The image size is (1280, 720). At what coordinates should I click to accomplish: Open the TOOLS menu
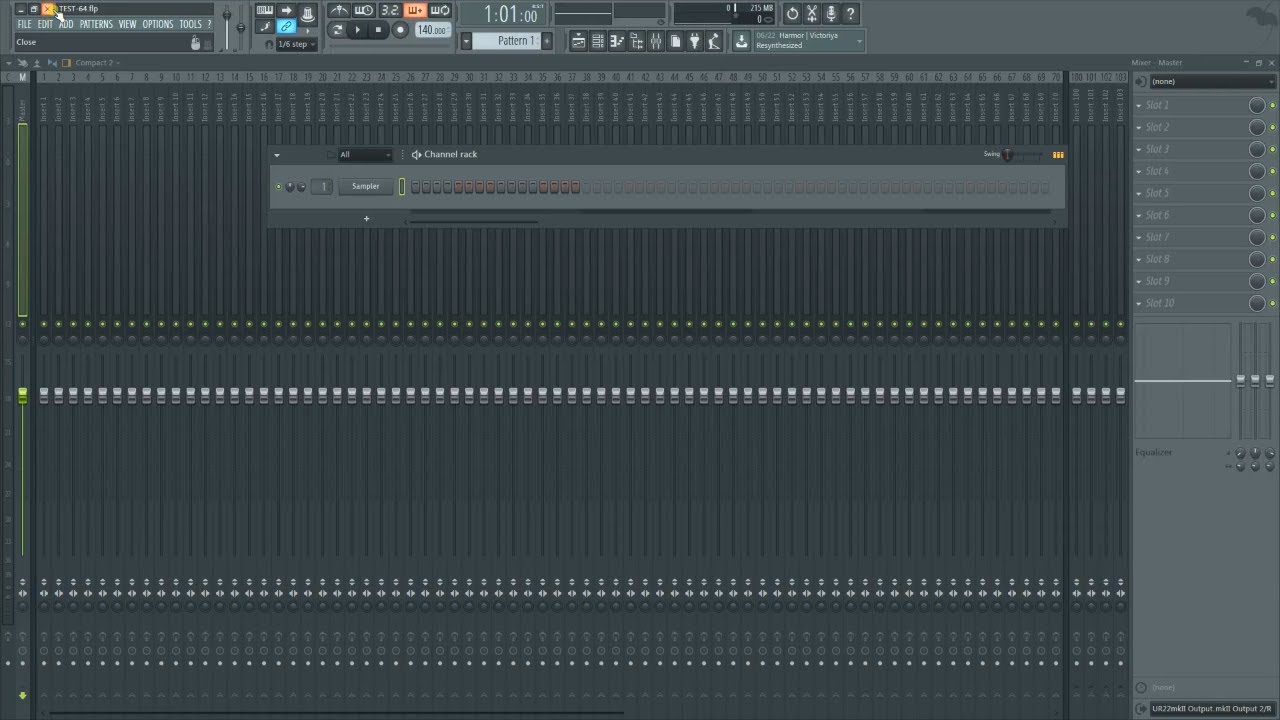tap(190, 24)
